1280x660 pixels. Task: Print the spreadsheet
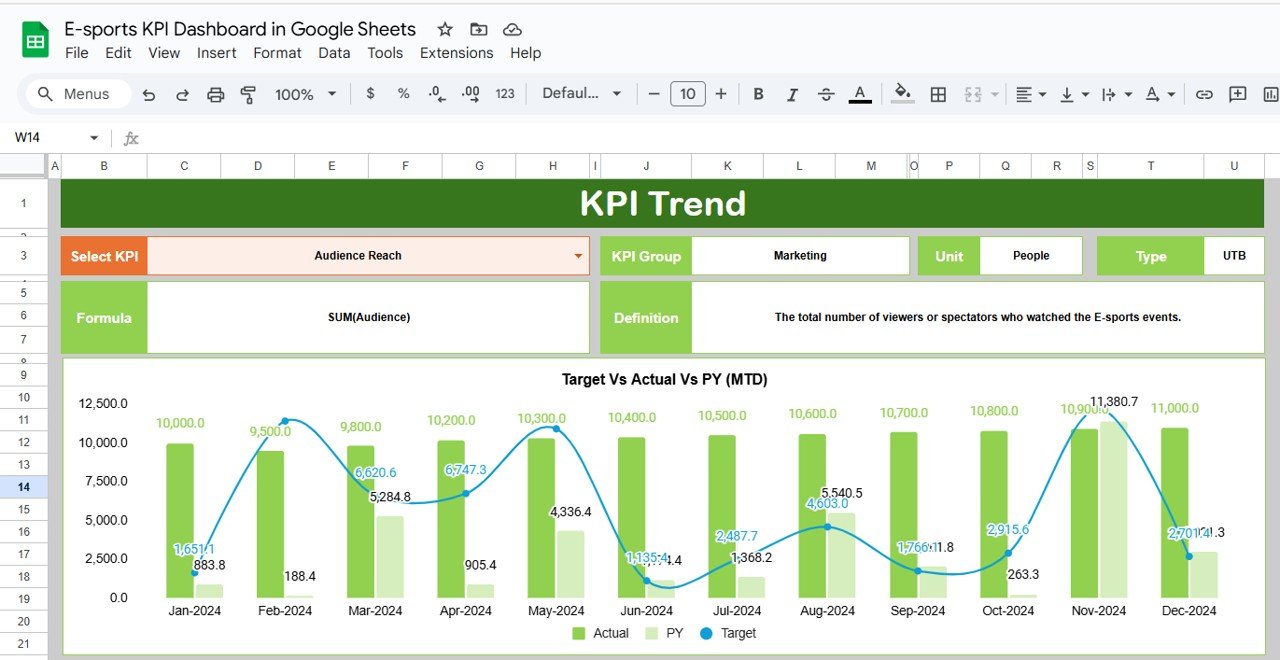tap(215, 94)
